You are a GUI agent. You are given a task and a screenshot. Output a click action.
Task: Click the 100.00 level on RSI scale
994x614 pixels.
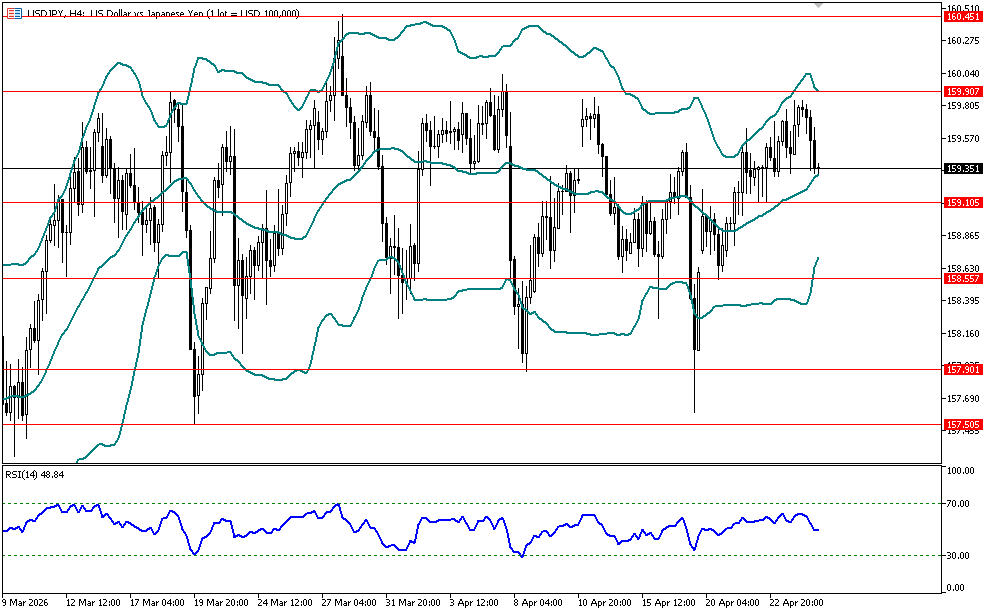[960, 471]
